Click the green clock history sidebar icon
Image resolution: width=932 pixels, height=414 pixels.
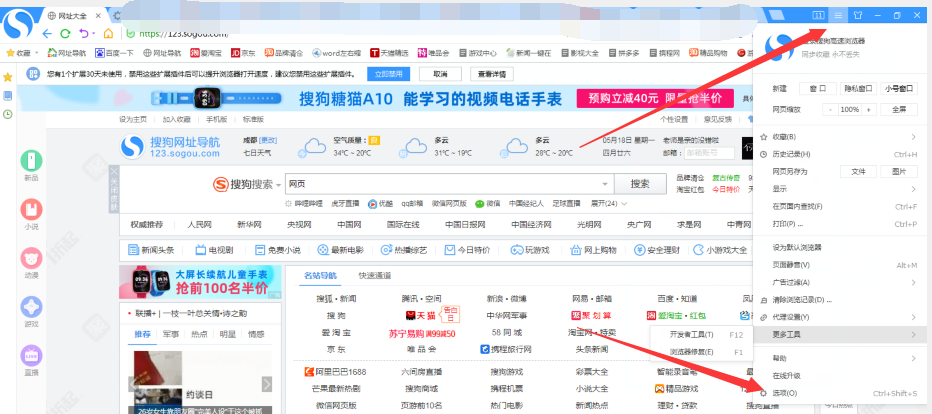tap(7, 114)
